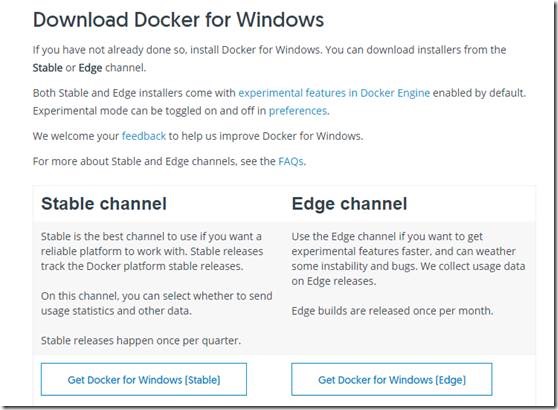558x410 pixels.
Task: Click the 'On this channel, you can select' paragraph
Action: tap(157, 303)
